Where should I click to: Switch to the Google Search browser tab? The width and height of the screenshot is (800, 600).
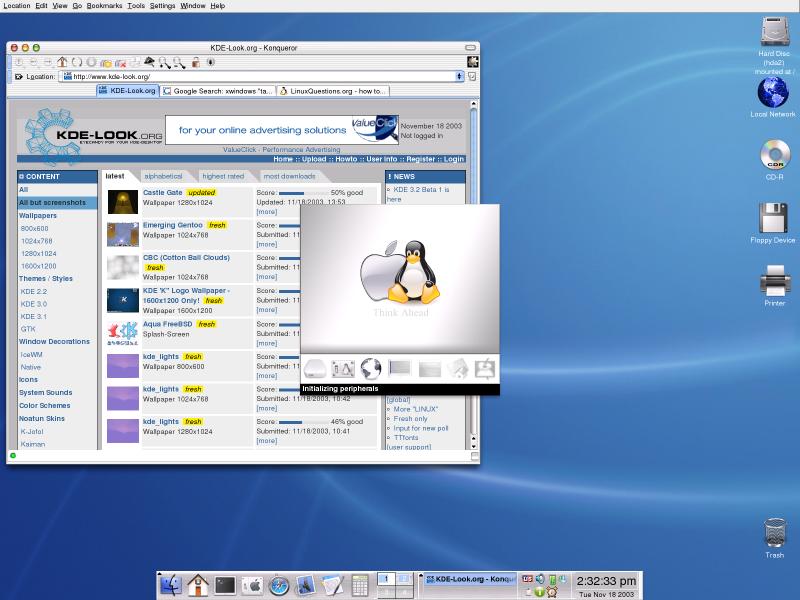pyautogui.click(x=217, y=91)
